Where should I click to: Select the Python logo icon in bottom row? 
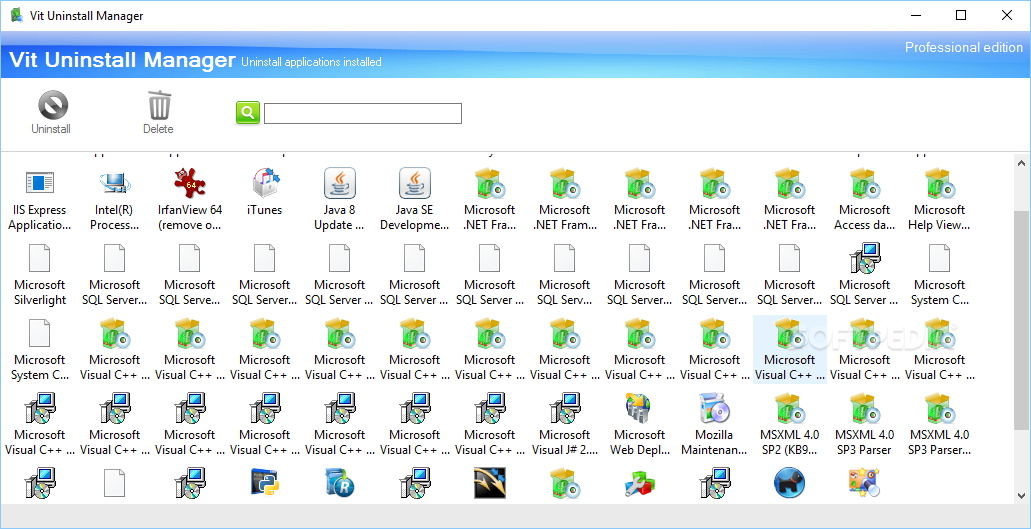(264, 483)
